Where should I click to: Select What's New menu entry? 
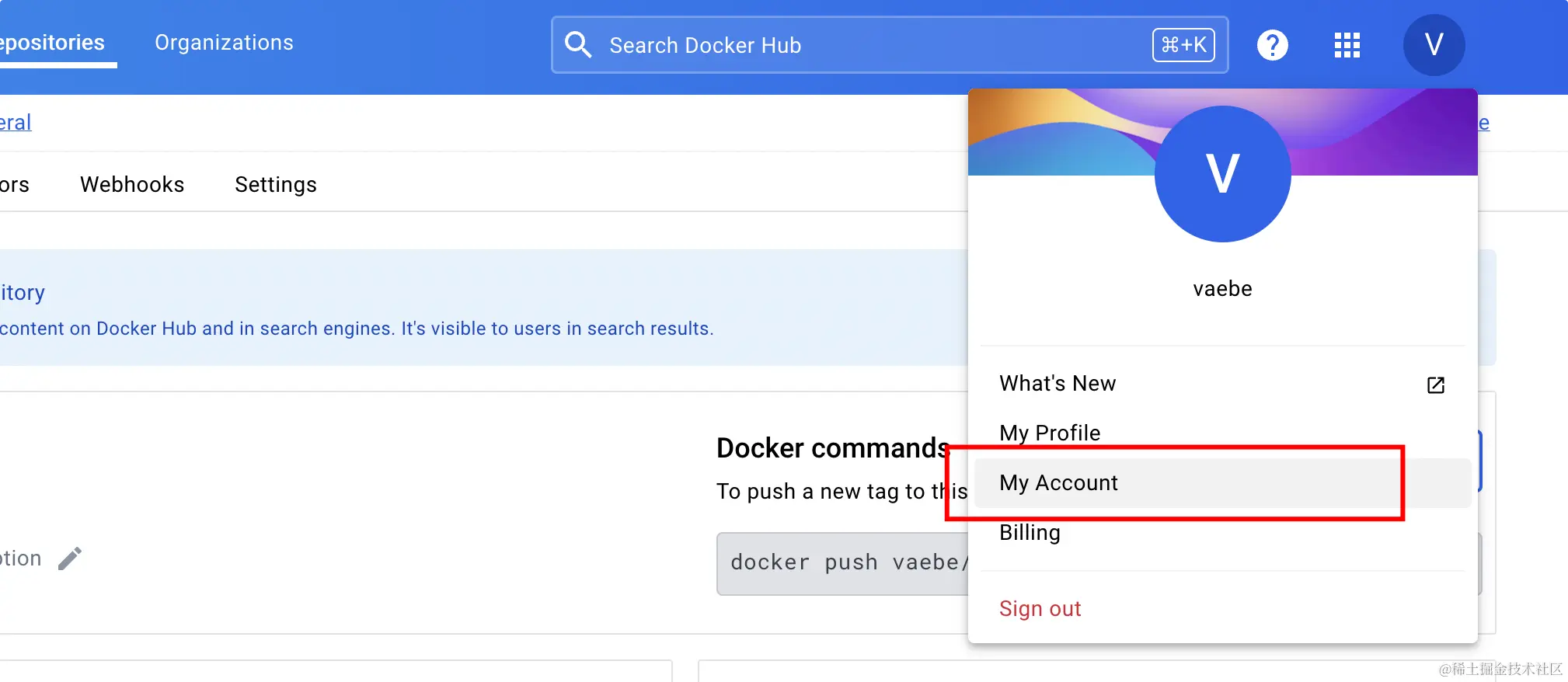tap(1222, 384)
